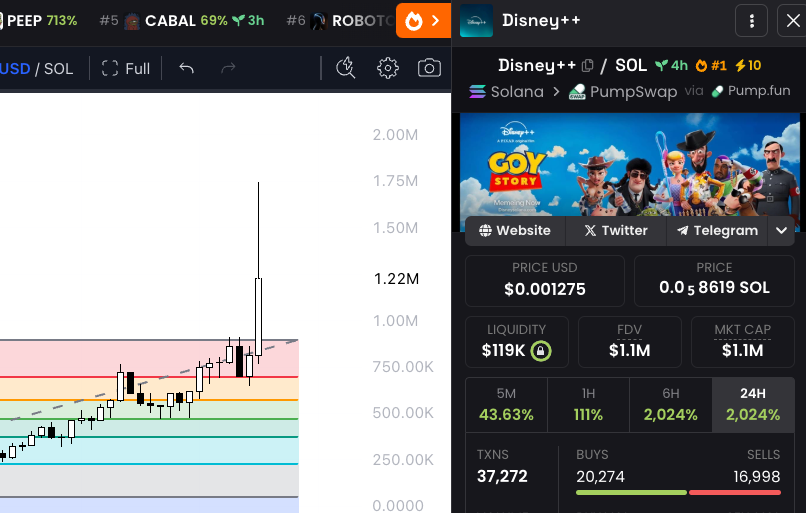Open the CABAL trending token

(x=181, y=21)
